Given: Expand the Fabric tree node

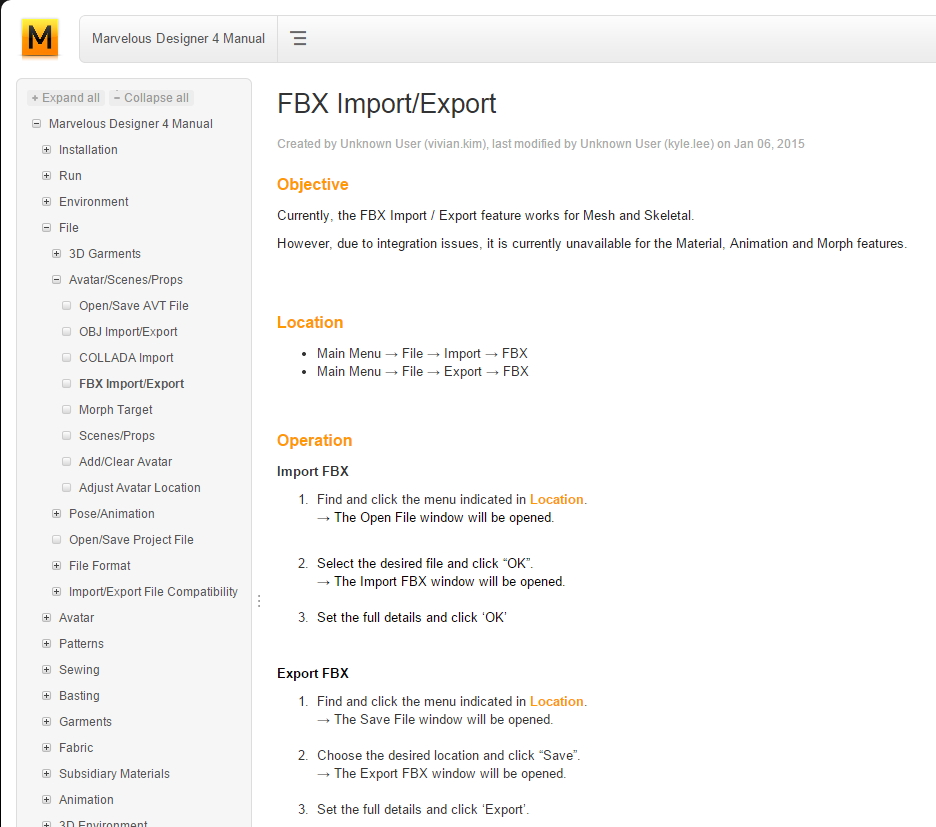Looking at the screenshot, I should click(x=47, y=748).
